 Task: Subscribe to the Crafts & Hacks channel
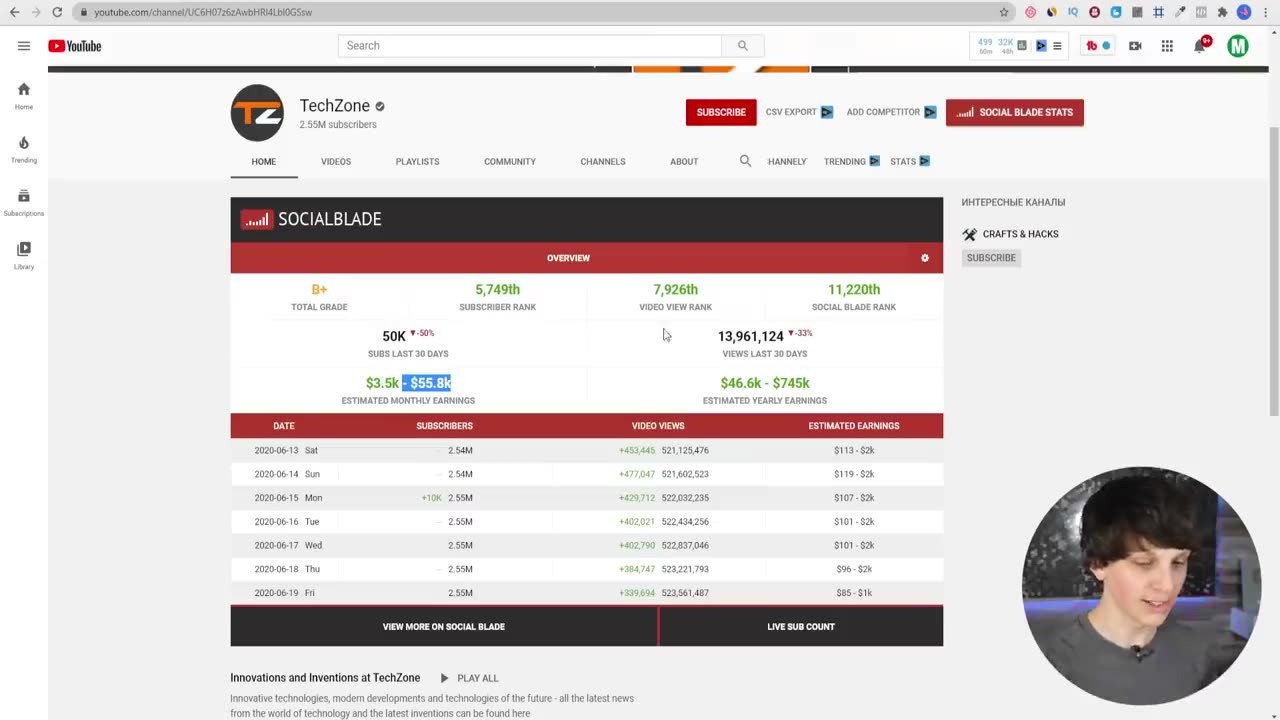pos(991,258)
